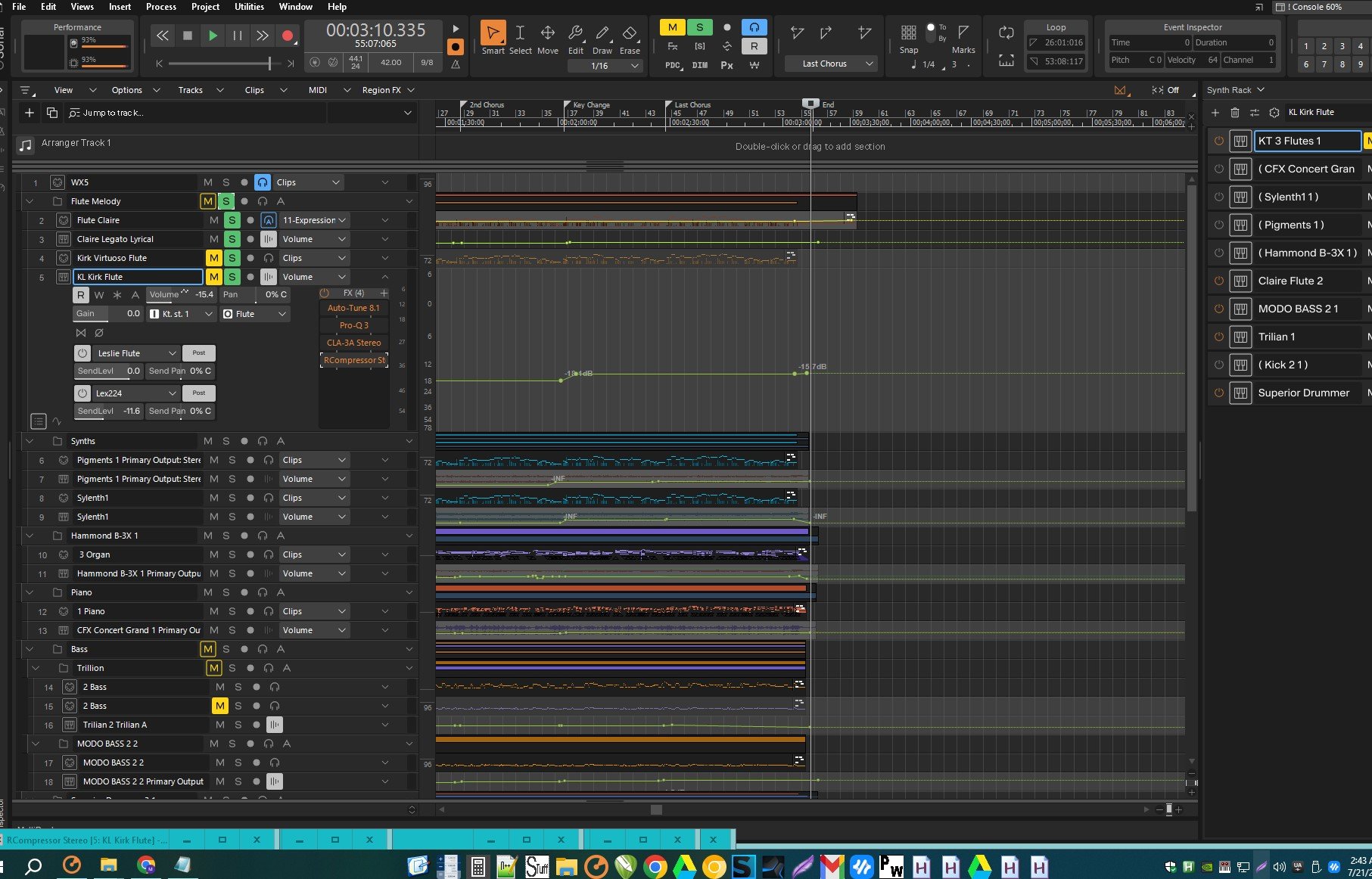Arm record on the WX5 track
The width and height of the screenshot is (1372, 879).
pos(244,182)
